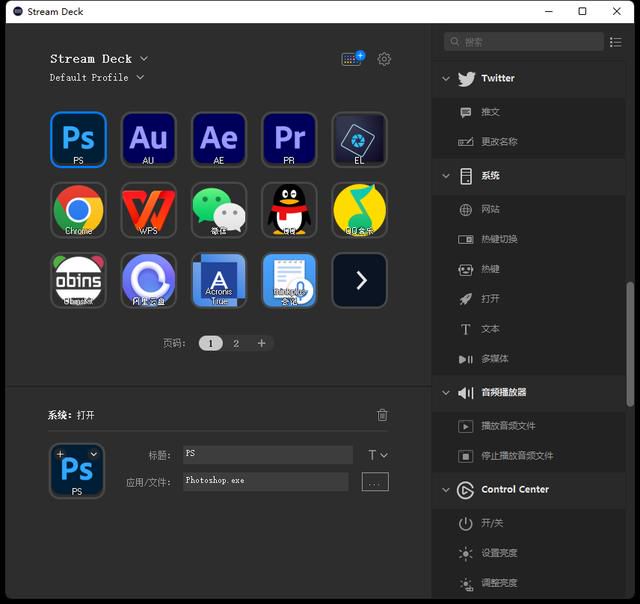This screenshot has width=640, height=604.
Task: Select the 停止播放音频文件 action
Action: [529, 456]
